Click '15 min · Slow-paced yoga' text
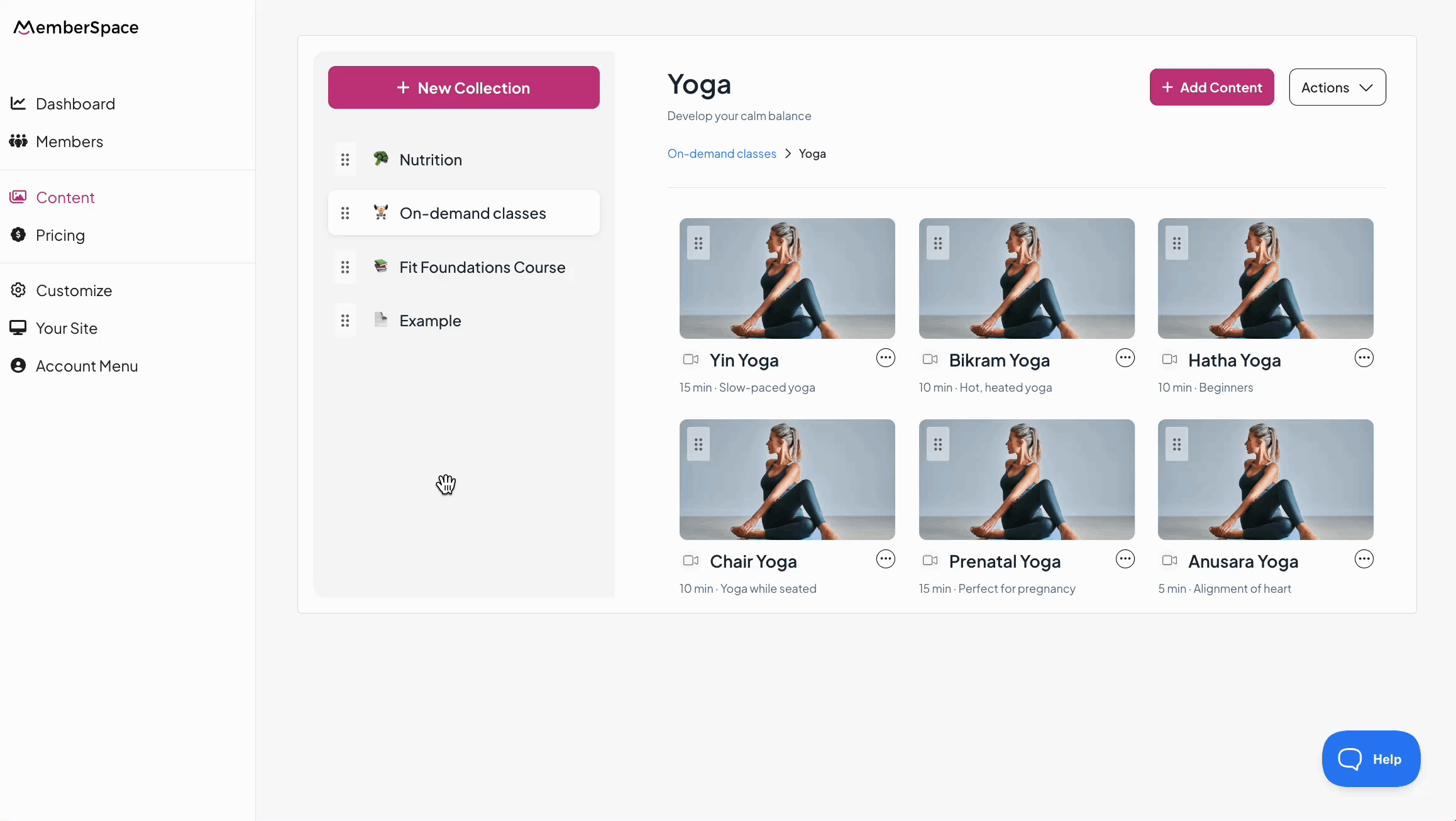The width and height of the screenshot is (1456, 821). (x=747, y=388)
